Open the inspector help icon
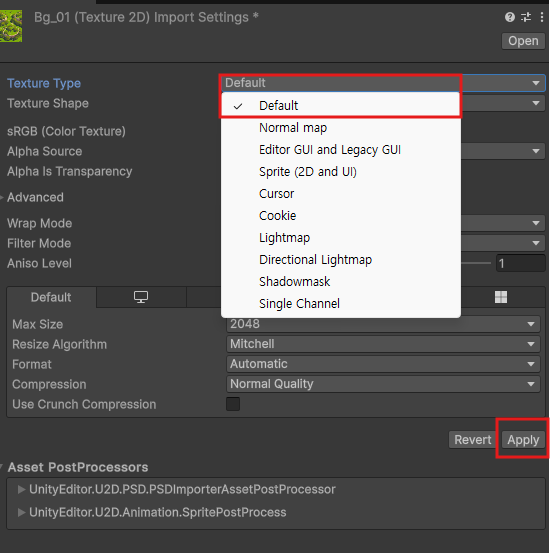This screenshot has width=550, height=553. pyautogui.click(x=509, y=17)
